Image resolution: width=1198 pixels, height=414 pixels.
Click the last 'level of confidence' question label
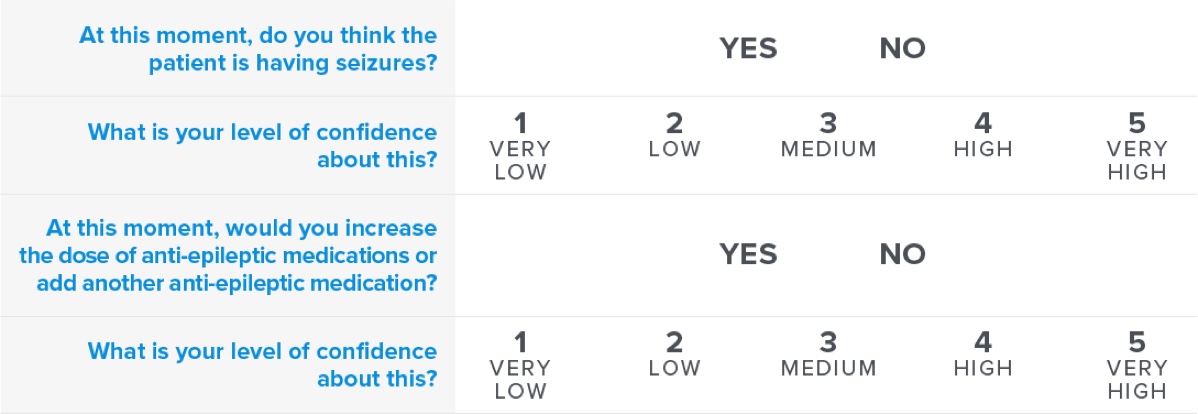tap(263, 365)
